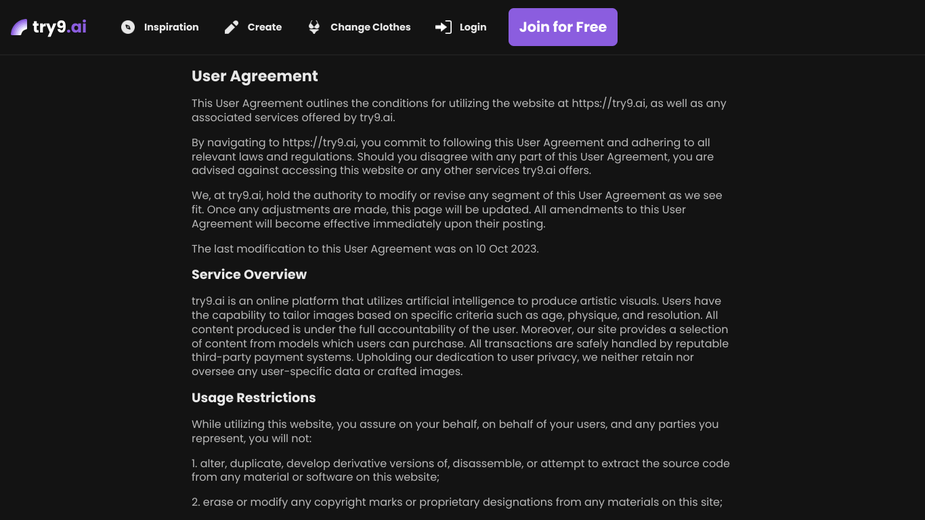Click the Change Clothes outfit icon
The width and height of the screenshot is (925, 520).
[x=314, y=27]
